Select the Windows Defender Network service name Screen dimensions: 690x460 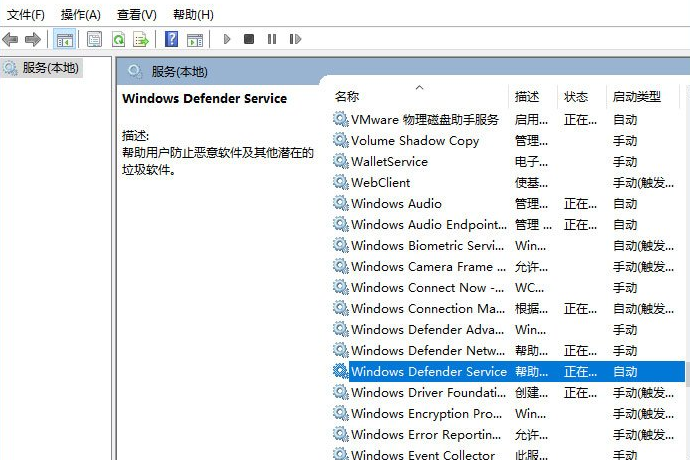tap(428, 350)
